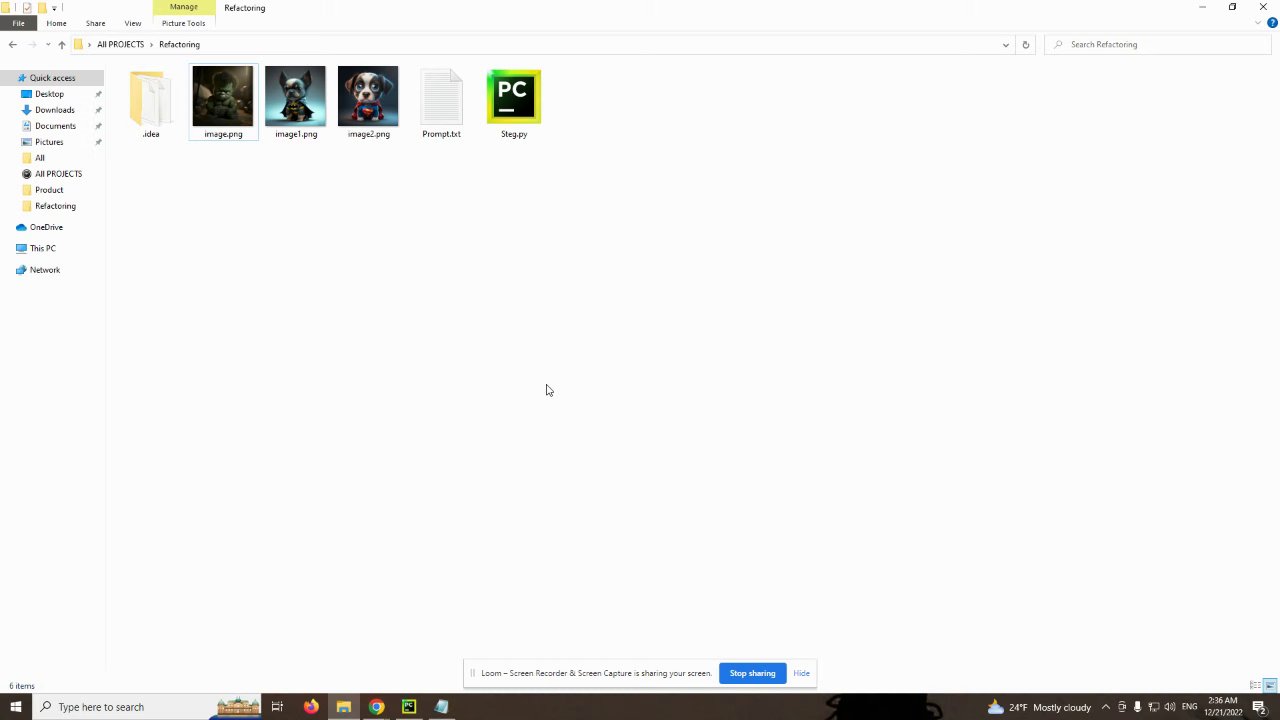Click ENG language indicator
The width and height of the screenshot is (1280, 720).
coord(1190,707)
